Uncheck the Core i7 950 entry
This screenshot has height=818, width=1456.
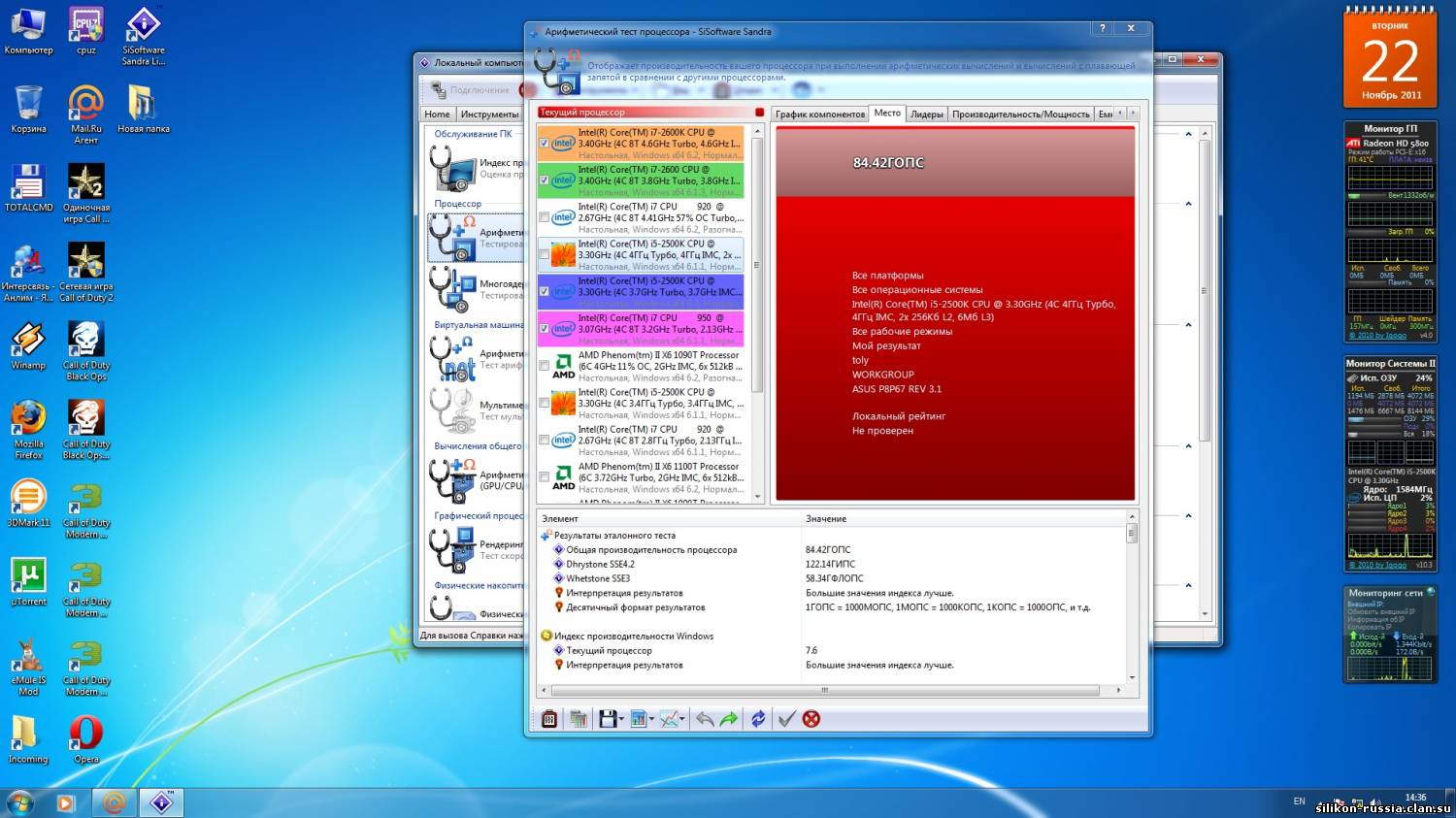545,329
